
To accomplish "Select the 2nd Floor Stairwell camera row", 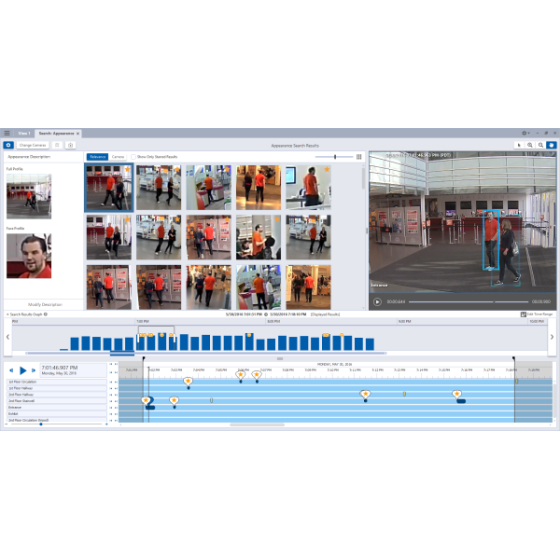I will click(57, 401).
